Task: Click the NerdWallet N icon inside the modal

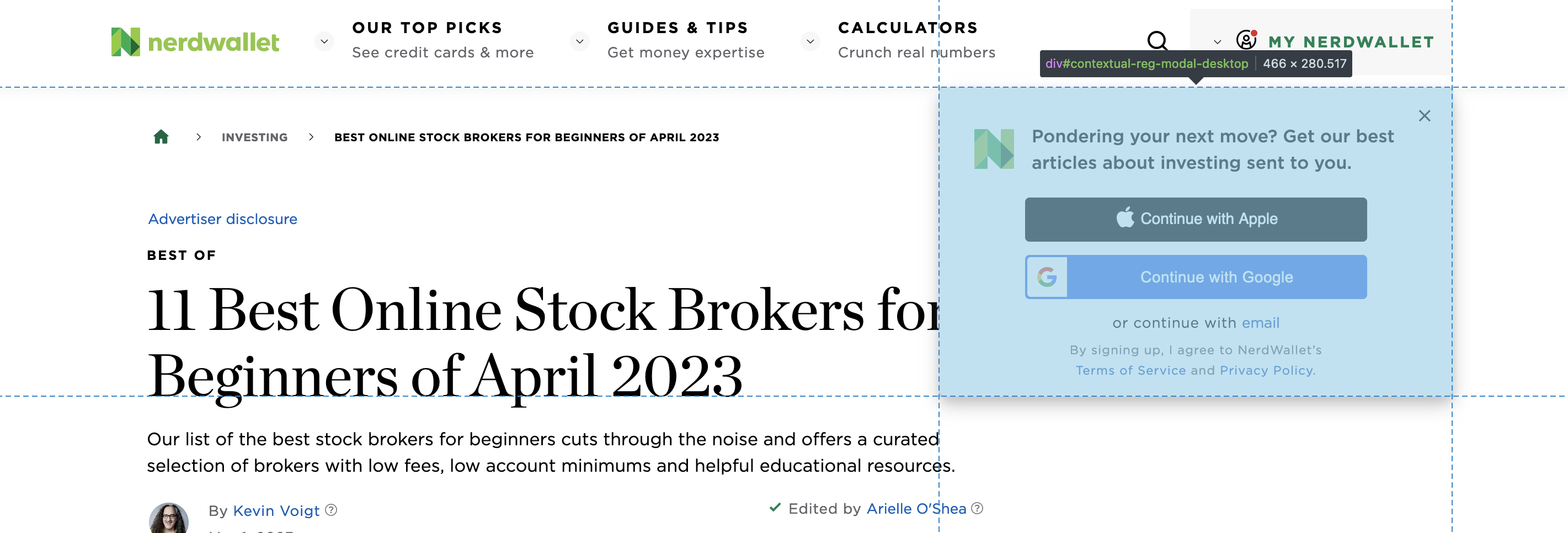Action: [995, 150]
